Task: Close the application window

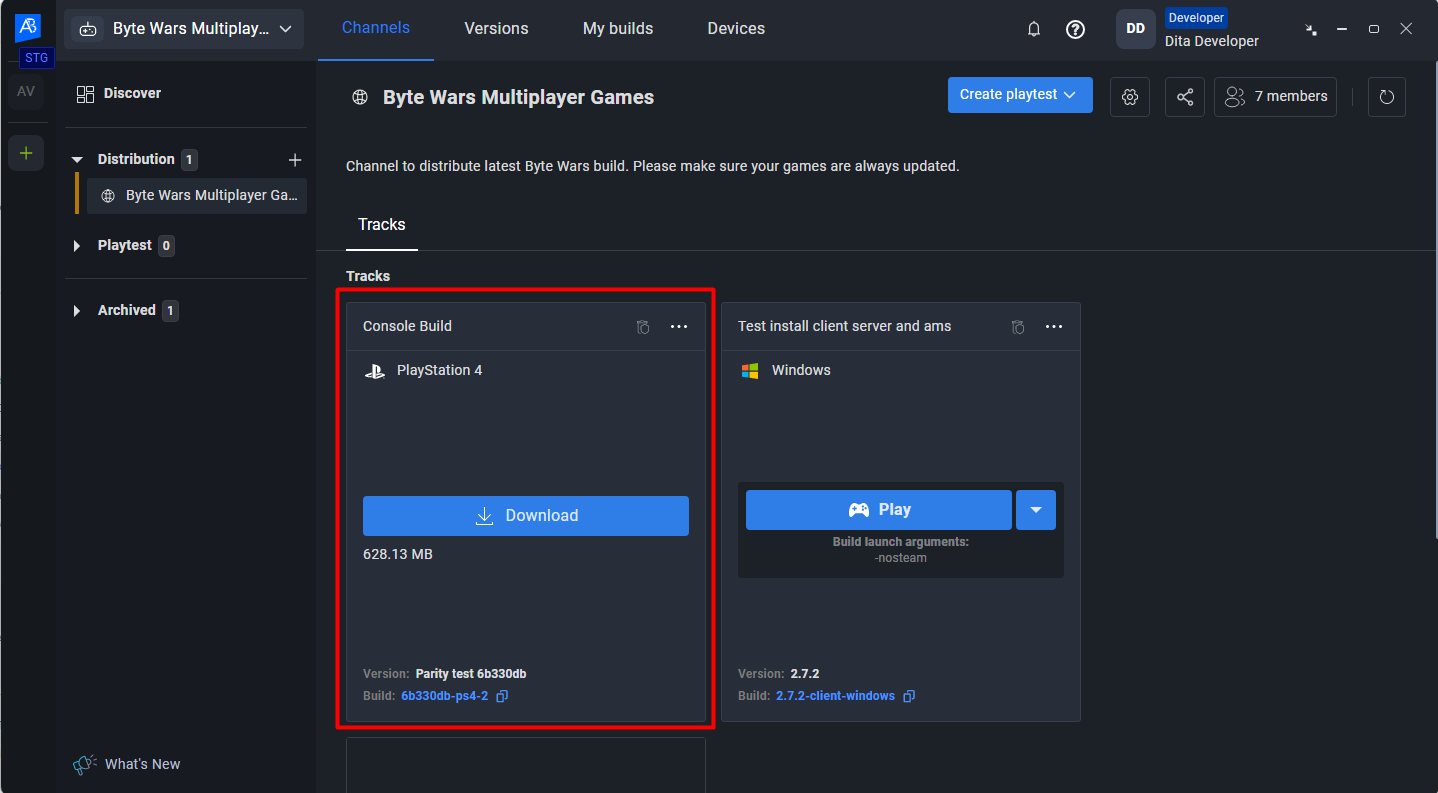Action: [x=1406, y=30]
